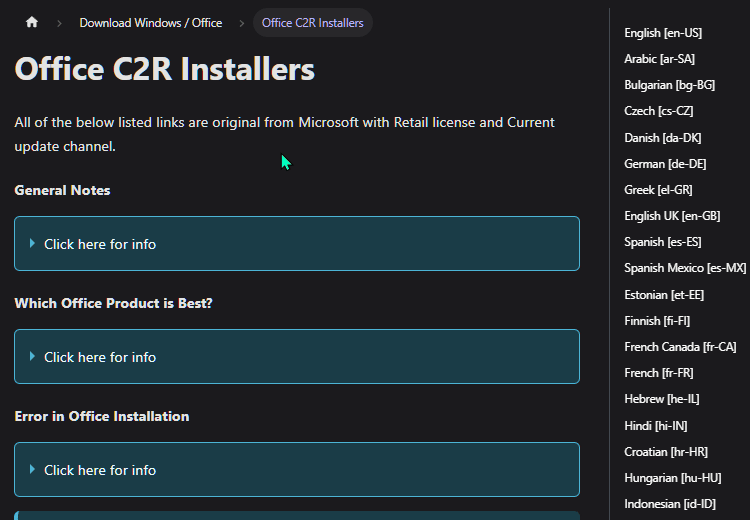Image resolution: width=750 pixels, height=520 pixels.
Task: Click the General Notes heading
Action: tap(62, 190)
